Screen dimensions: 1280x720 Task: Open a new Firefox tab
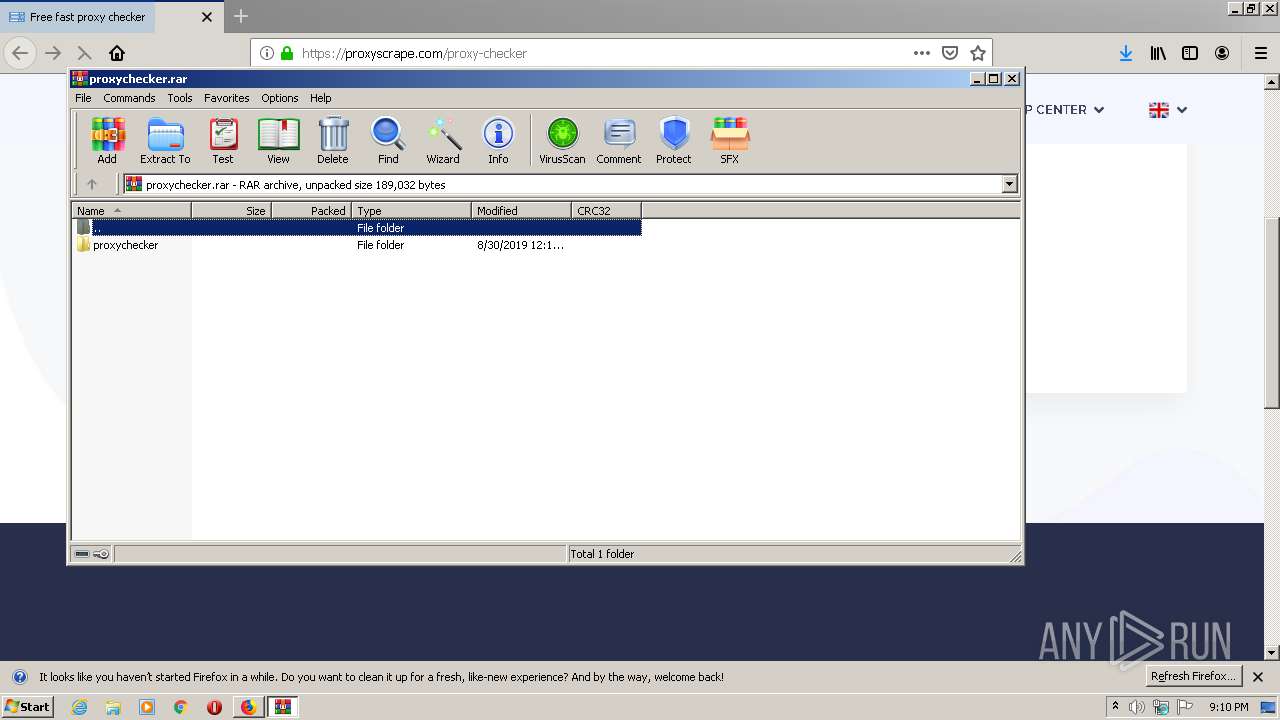coord(241,16)
